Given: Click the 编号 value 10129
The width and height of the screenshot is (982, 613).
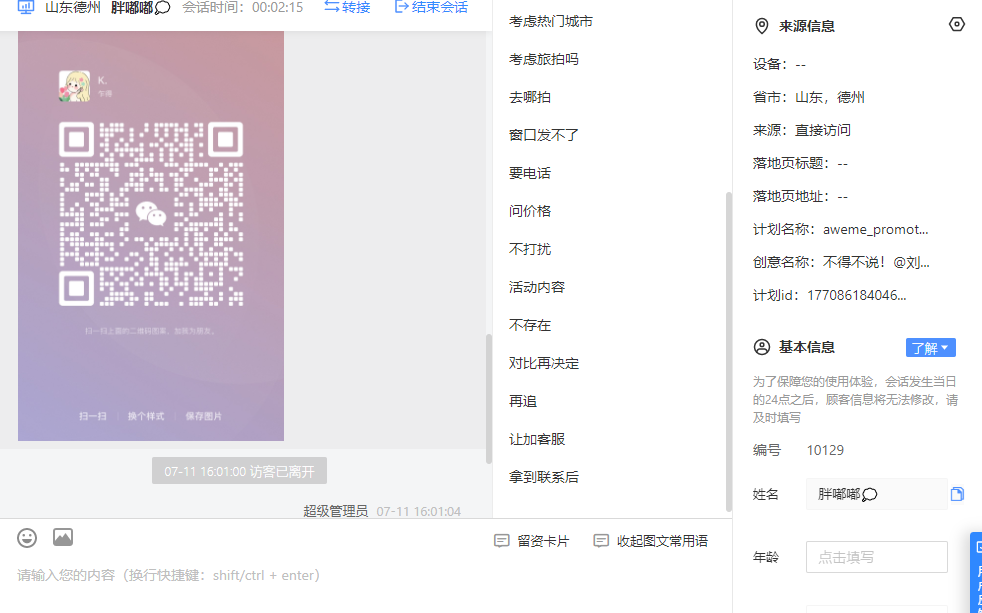Looking at the screenshot, I should pos(825,450).
